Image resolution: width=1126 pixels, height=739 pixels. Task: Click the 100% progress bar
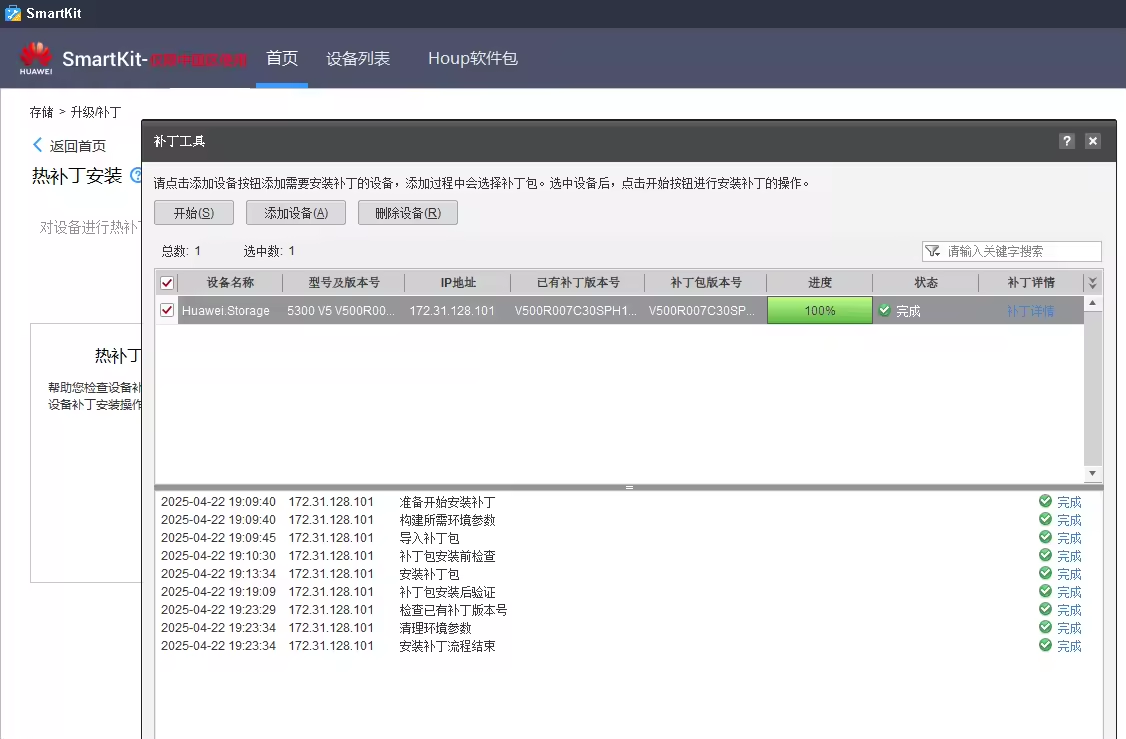click(x=819, y=310)
